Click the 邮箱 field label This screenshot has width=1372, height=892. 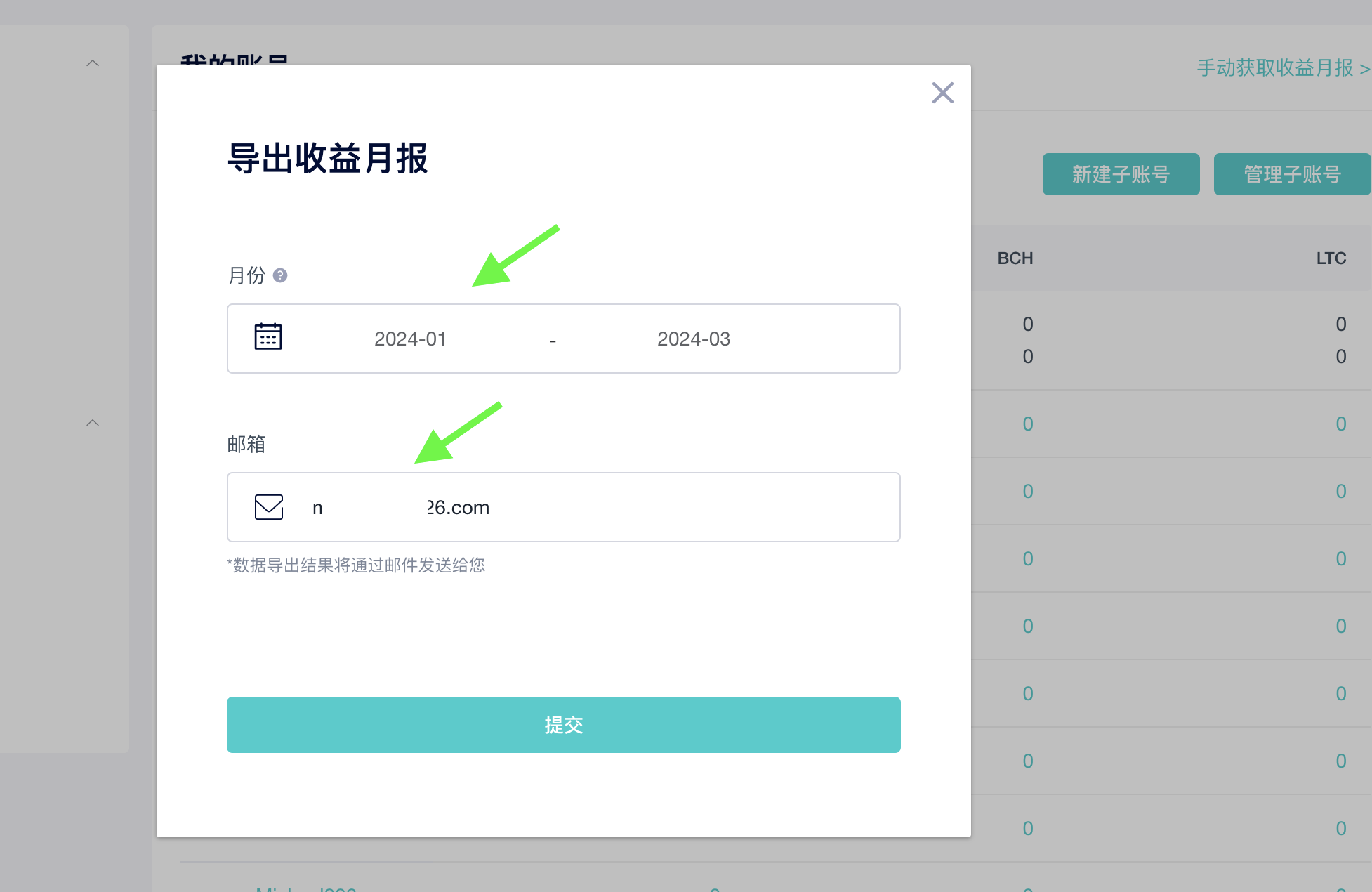click(x=246, y=444)
